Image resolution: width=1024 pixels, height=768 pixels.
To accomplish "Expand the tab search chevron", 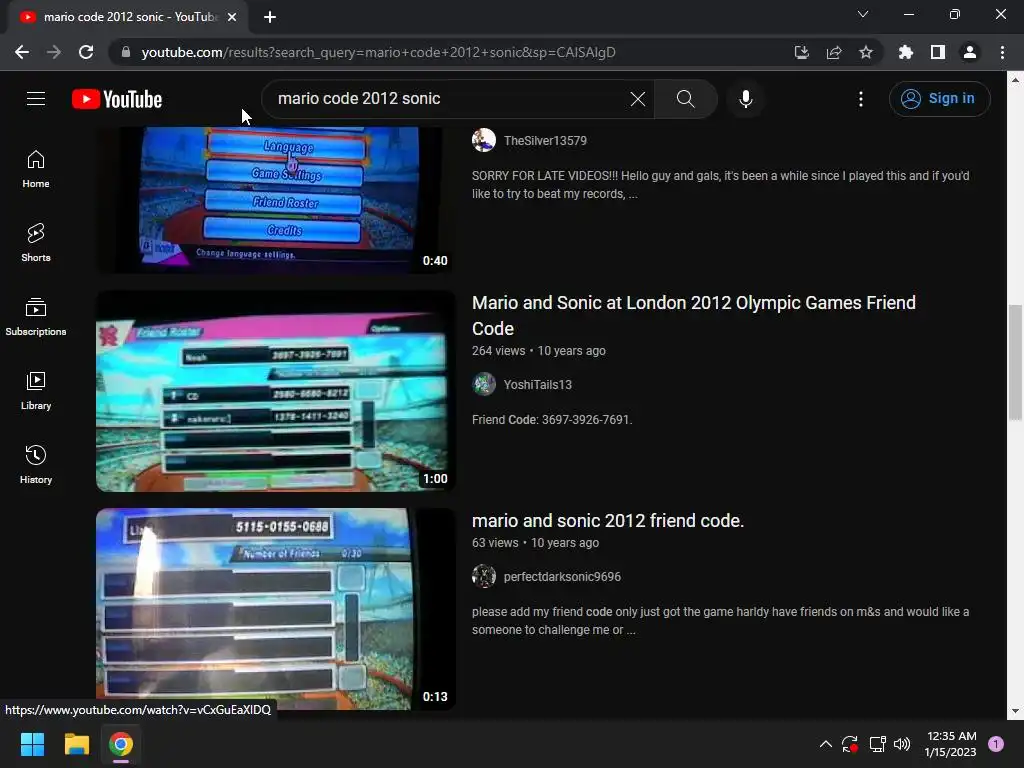I will tap(863, 14).
